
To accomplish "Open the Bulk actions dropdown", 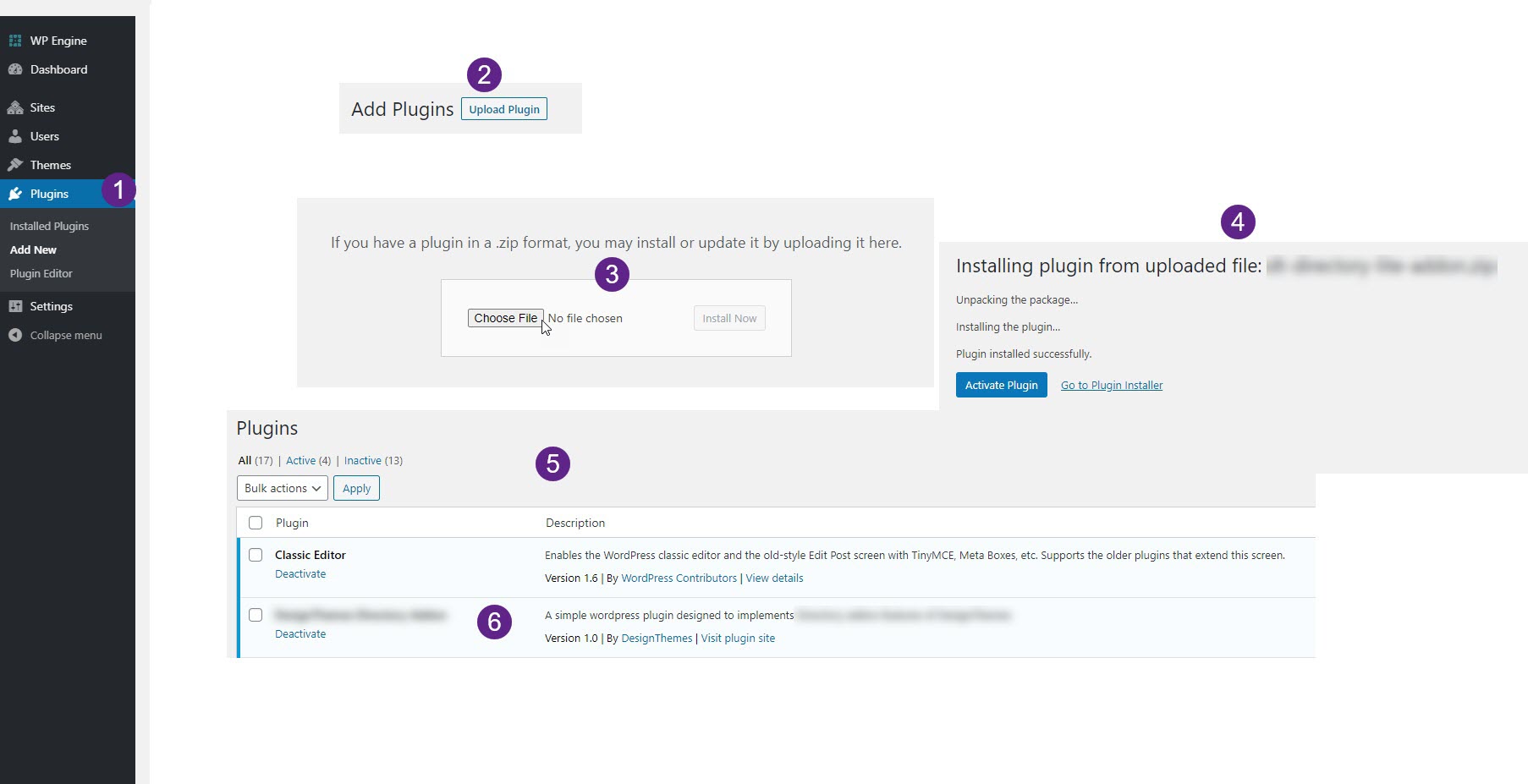I will tap(282, 488).
